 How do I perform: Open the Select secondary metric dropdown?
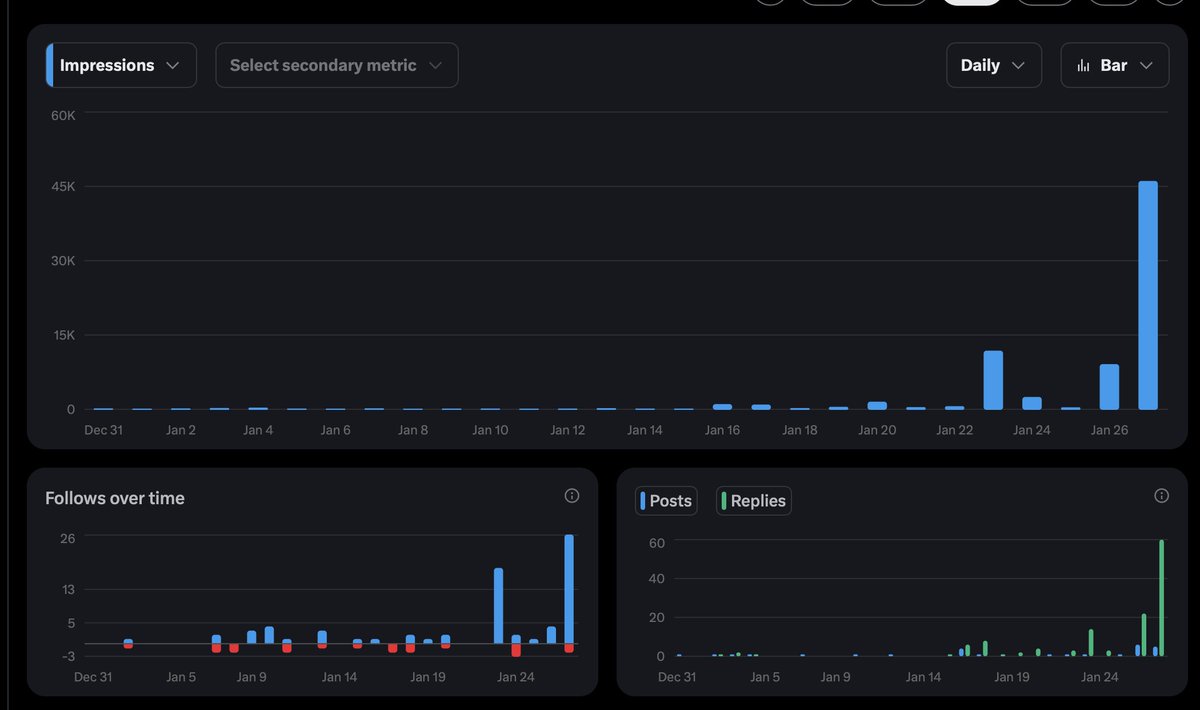tap(336, 64)
